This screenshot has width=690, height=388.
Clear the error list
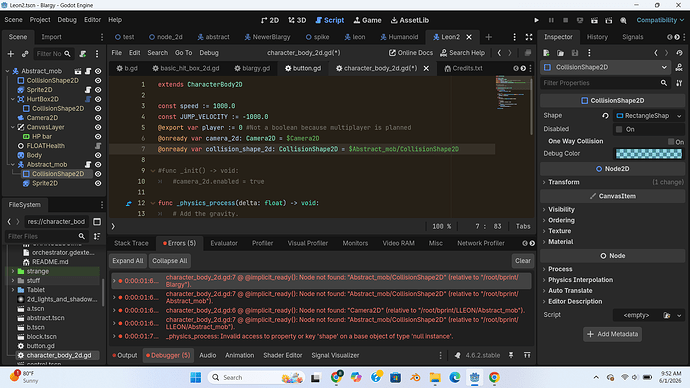pyautogui.click(x=523, y=261)
